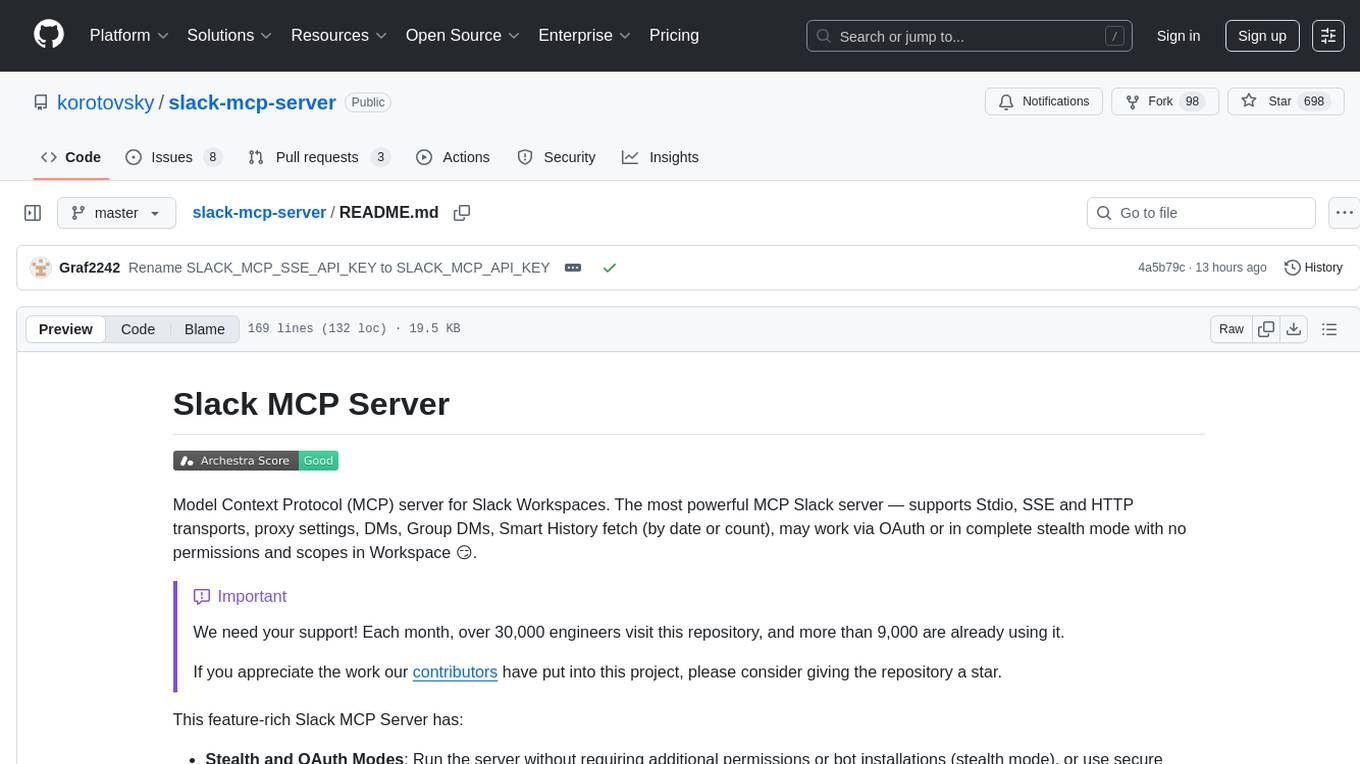Open the file History
Screen dimensions: 1360x764
[1313, 267]
